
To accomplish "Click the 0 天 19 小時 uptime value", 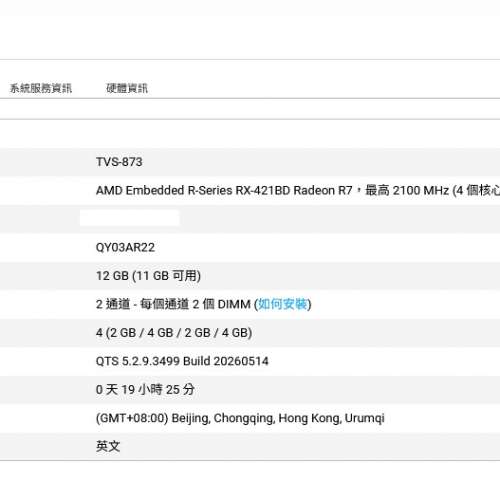I will 145,389.
